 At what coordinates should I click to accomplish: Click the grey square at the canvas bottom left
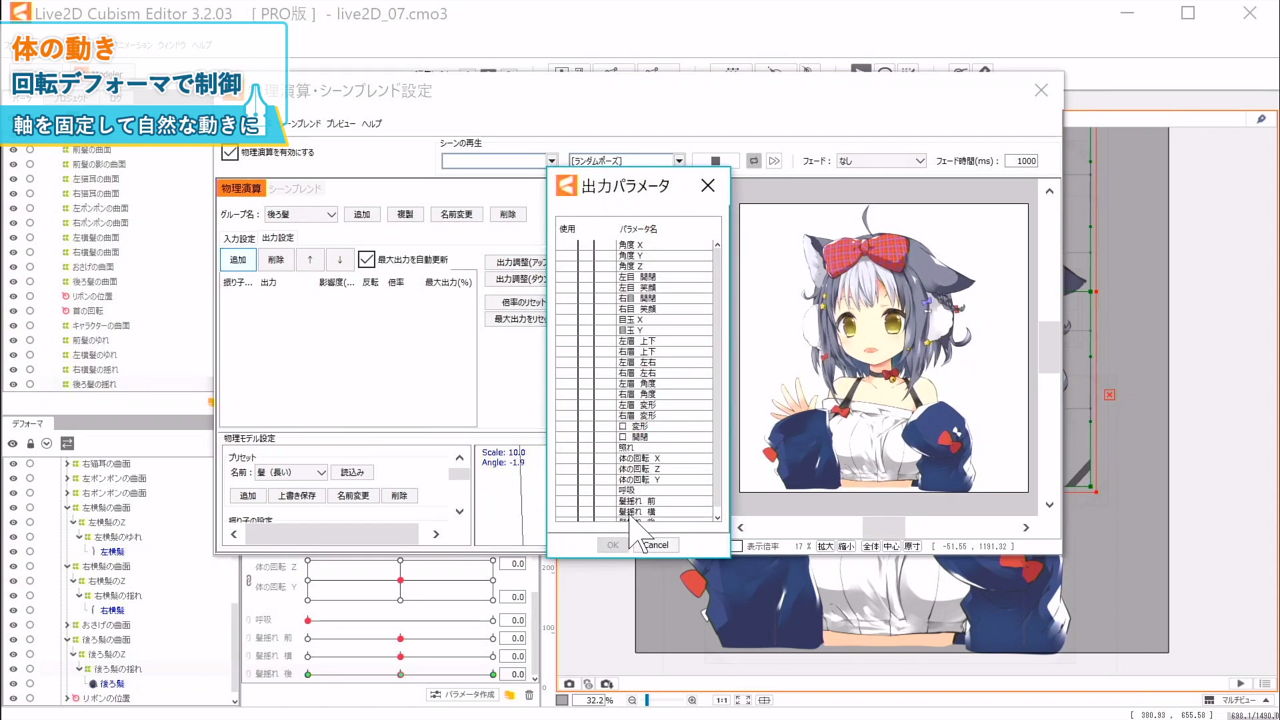[x=562, y=701]
